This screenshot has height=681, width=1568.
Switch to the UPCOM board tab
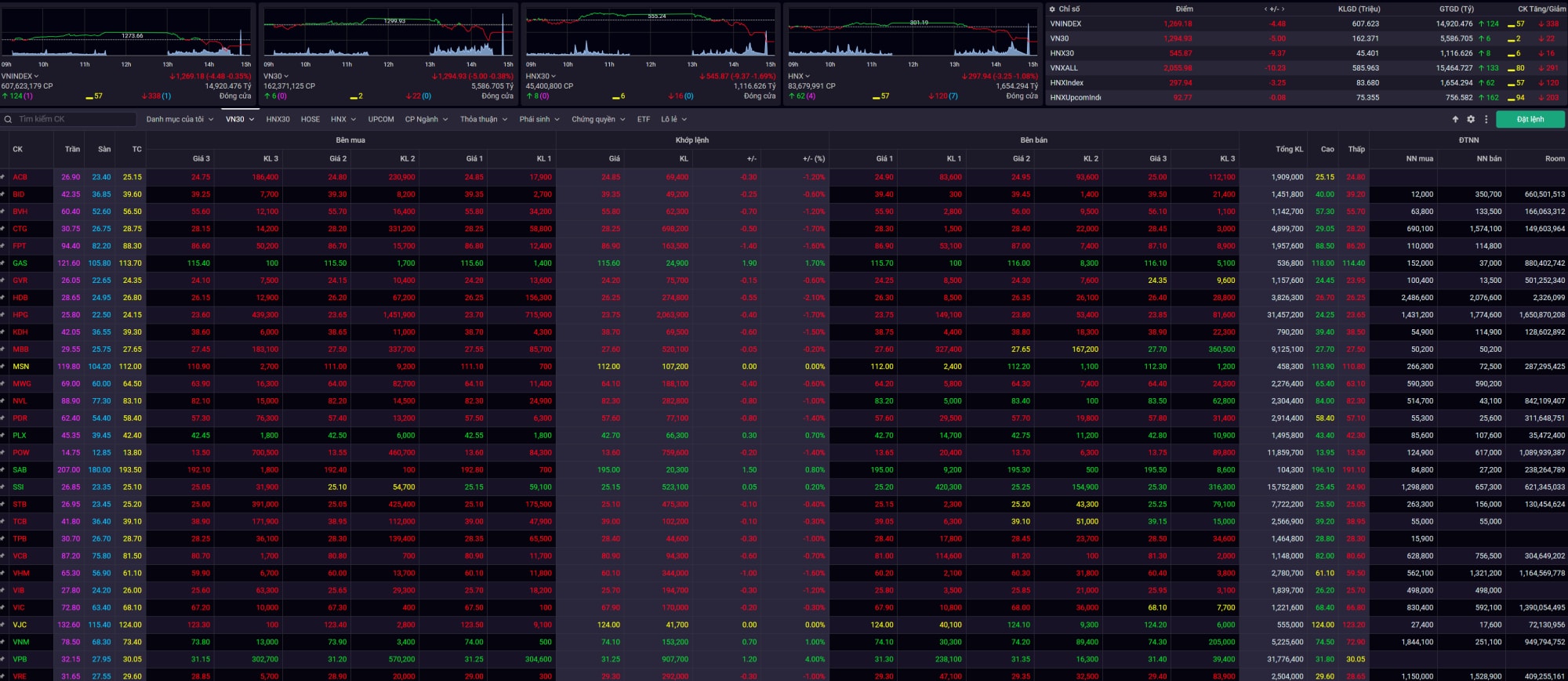[x=381, y=119]
